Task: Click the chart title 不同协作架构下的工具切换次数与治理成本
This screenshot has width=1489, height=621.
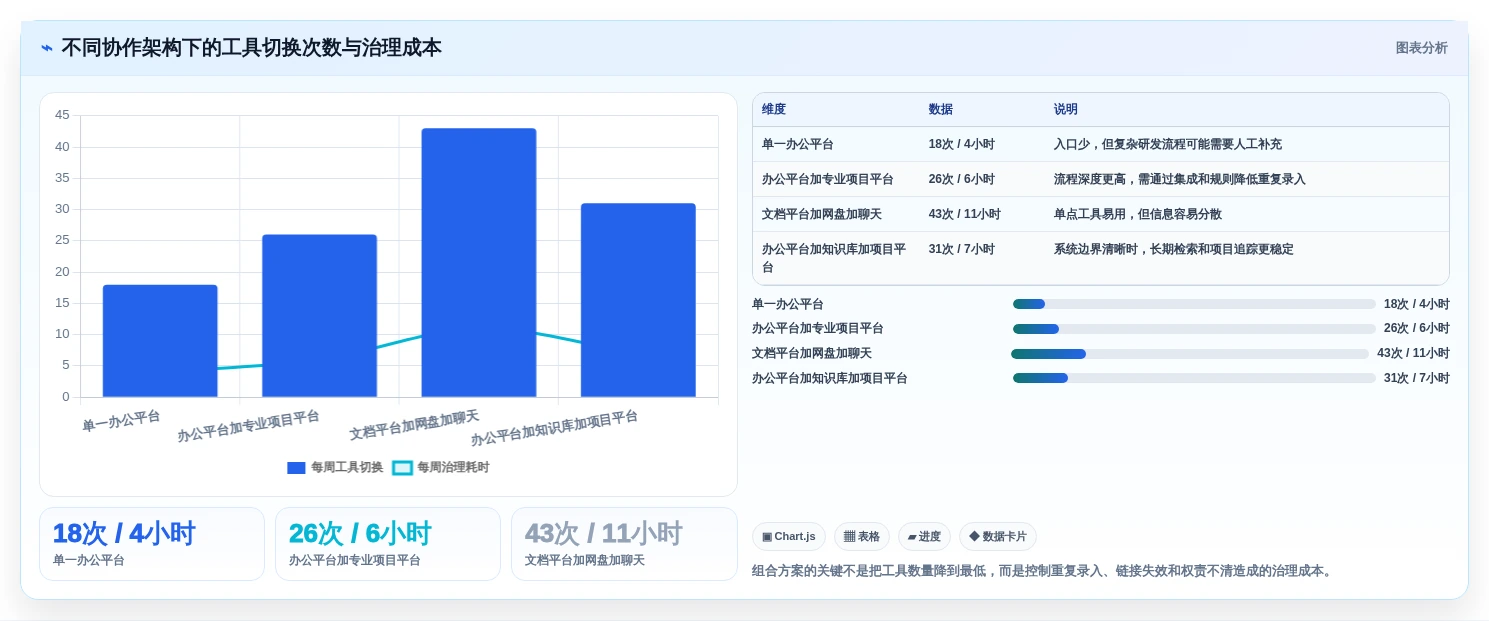Action: pos(251,48)
